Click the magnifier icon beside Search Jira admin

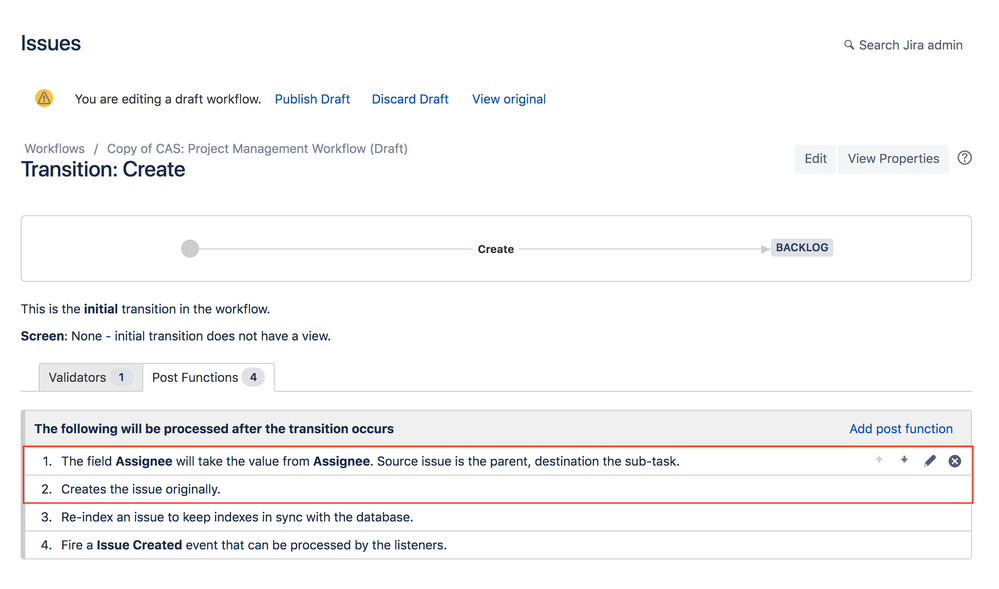click(849, 45)
